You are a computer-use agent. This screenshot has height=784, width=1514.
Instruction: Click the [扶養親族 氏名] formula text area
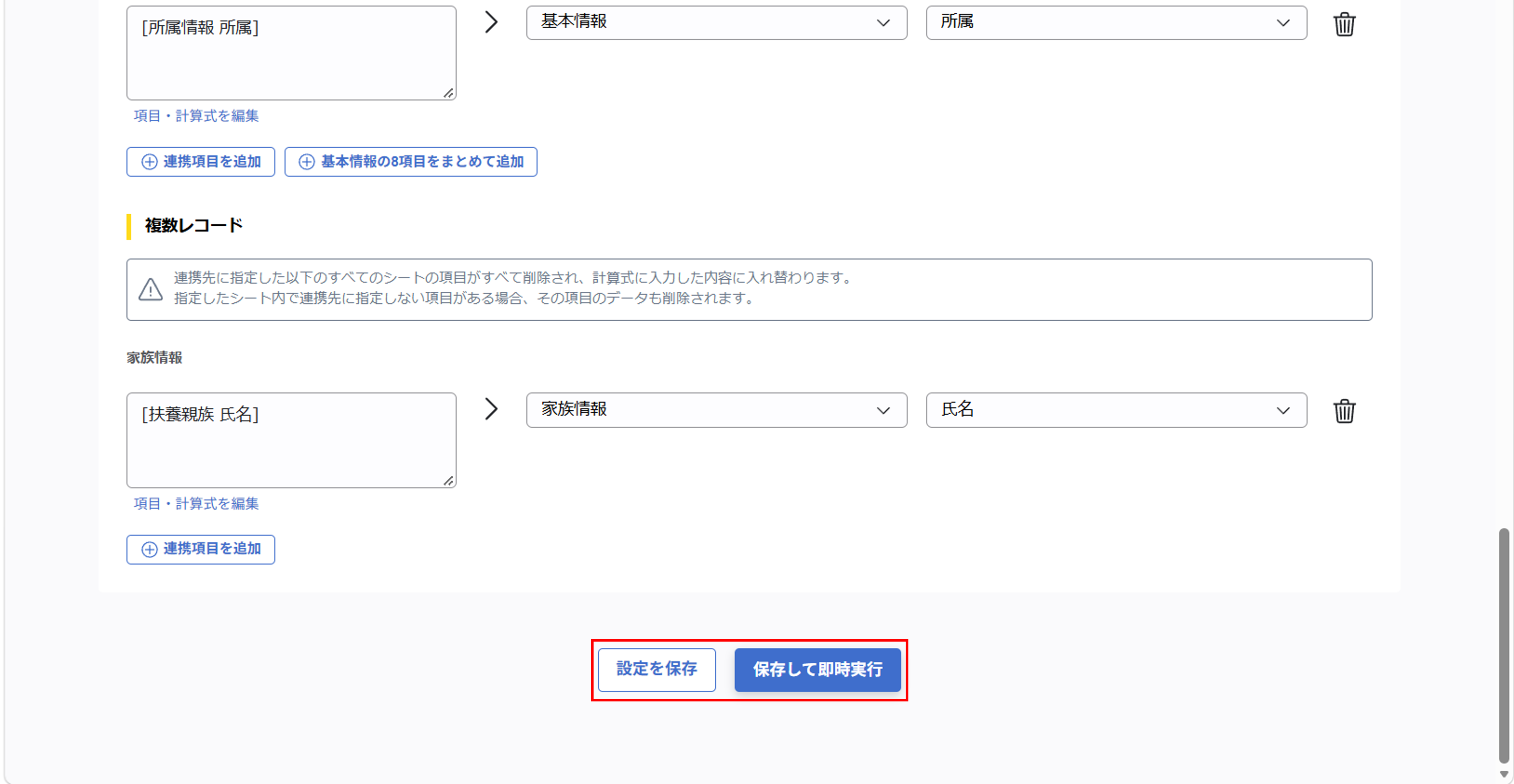click(x=291, y=440)
